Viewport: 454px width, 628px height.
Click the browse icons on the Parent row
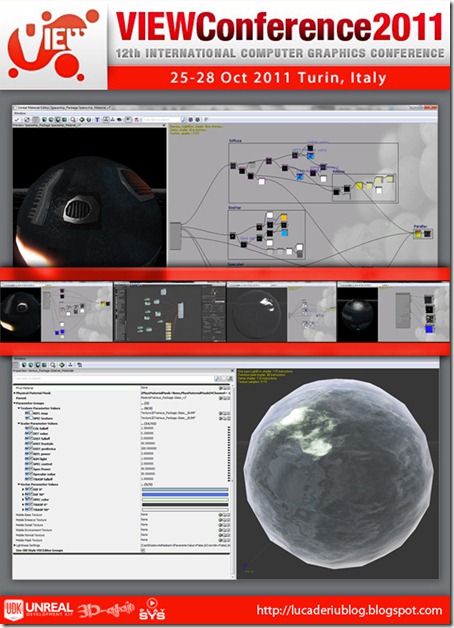pos(225,398)
